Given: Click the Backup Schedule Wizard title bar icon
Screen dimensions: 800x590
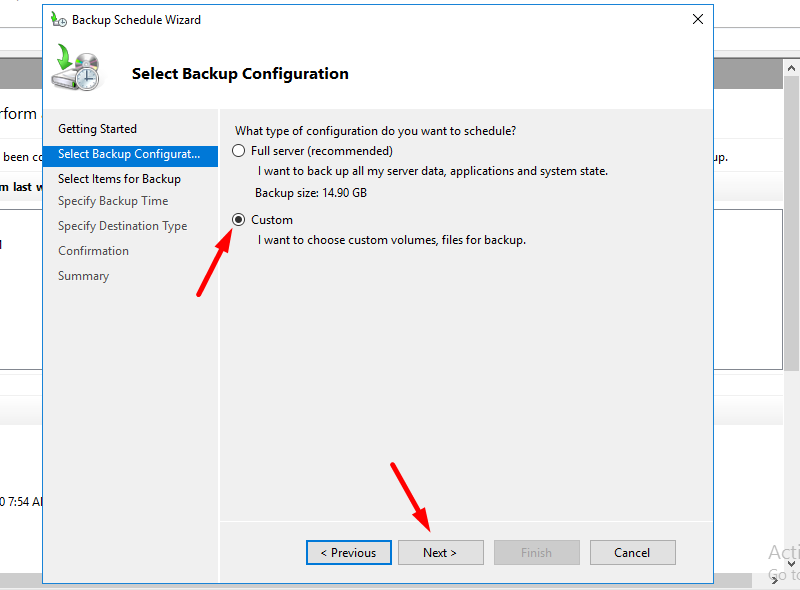Looking at the screenshot, I should tap(59, 19).
